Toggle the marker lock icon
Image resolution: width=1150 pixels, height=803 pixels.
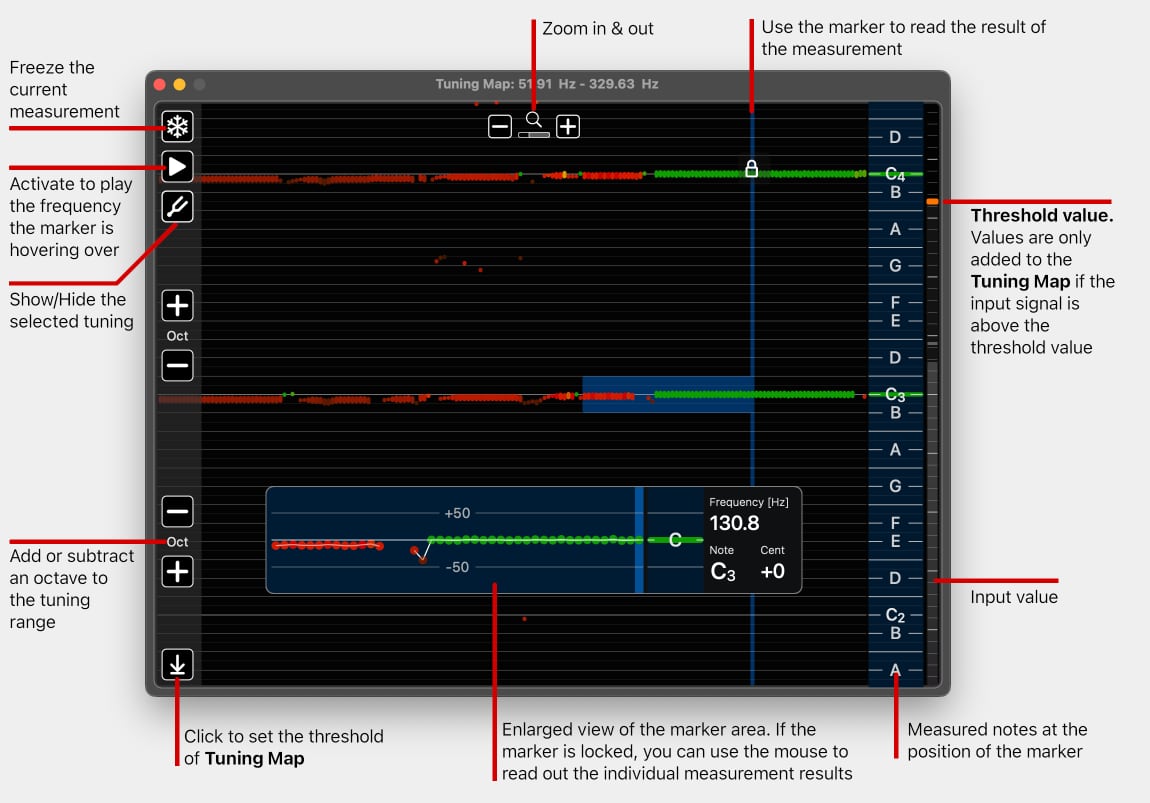click(x=752, y=169)
